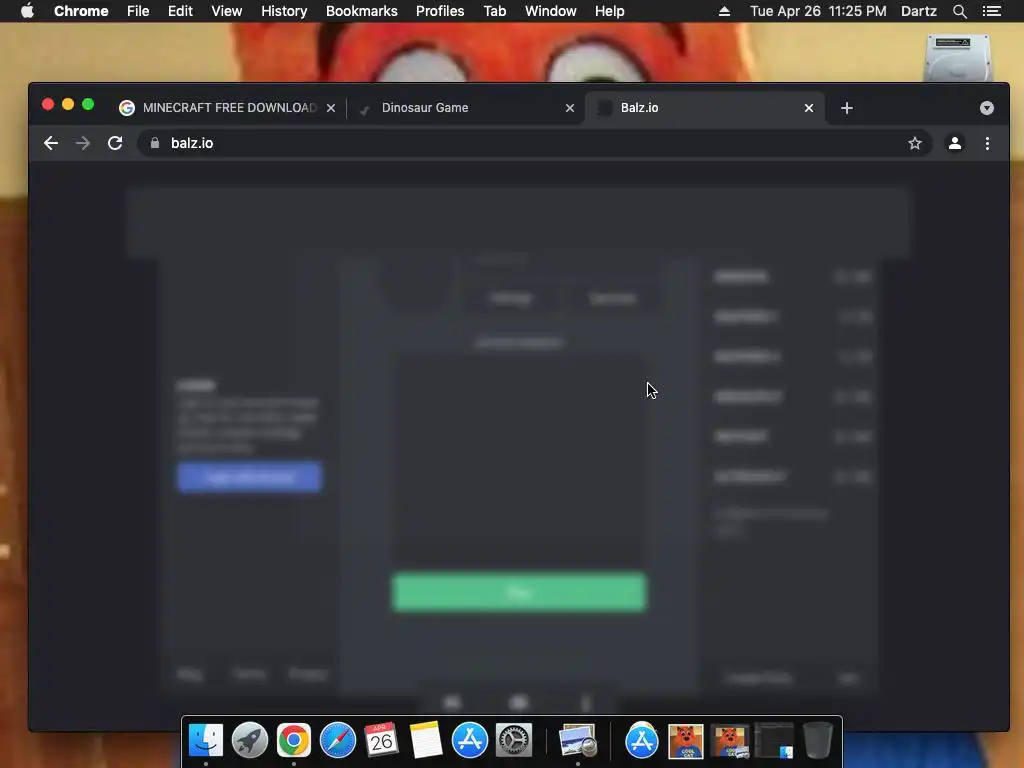Open Chrome's three-dot menu
Image resolution: width=1024 pixels, height=768 pixels.
tap(987, 143)
